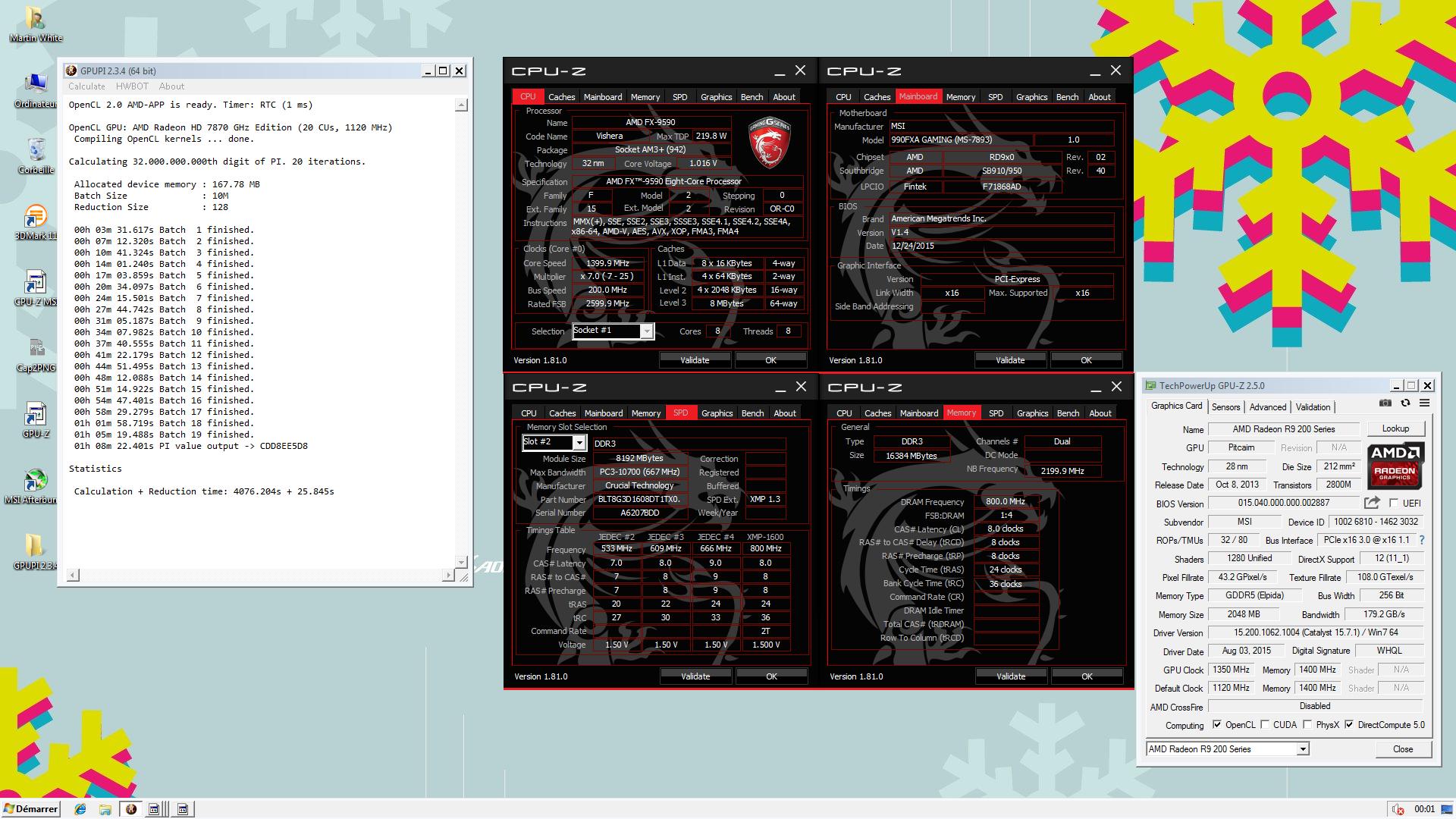This screenshot has width=1456, height=819.
Task: Click OK in the SPD CPU-Z window
Action: click(771, 676)
